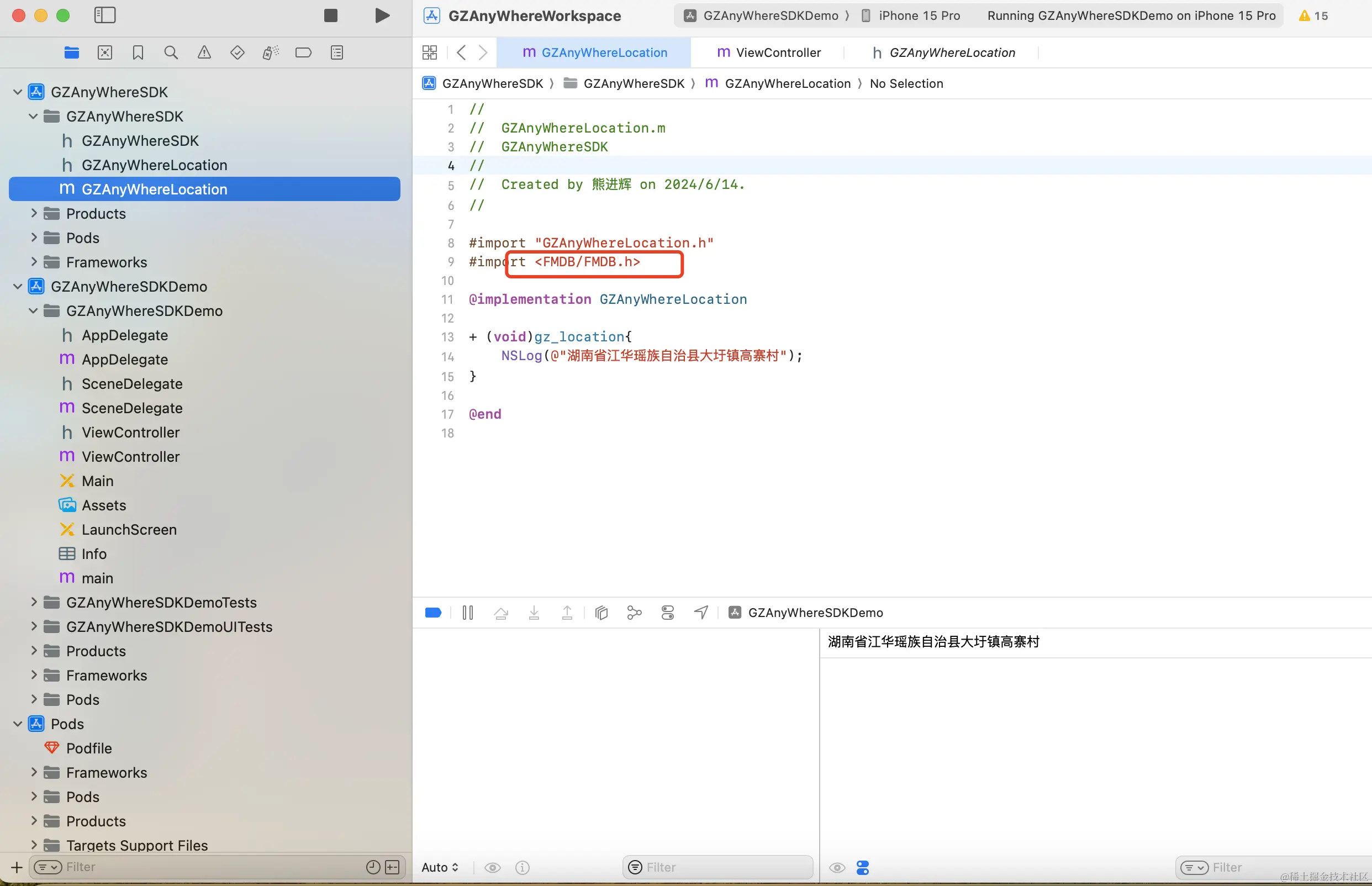Toggle breakpoints activation in debug bar

[433, 613]
